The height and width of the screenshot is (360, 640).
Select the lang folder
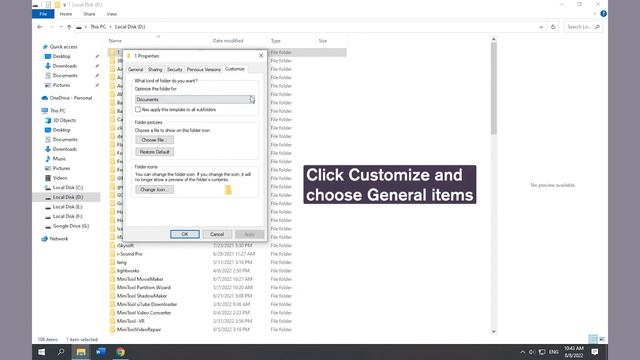click(122, 262)
